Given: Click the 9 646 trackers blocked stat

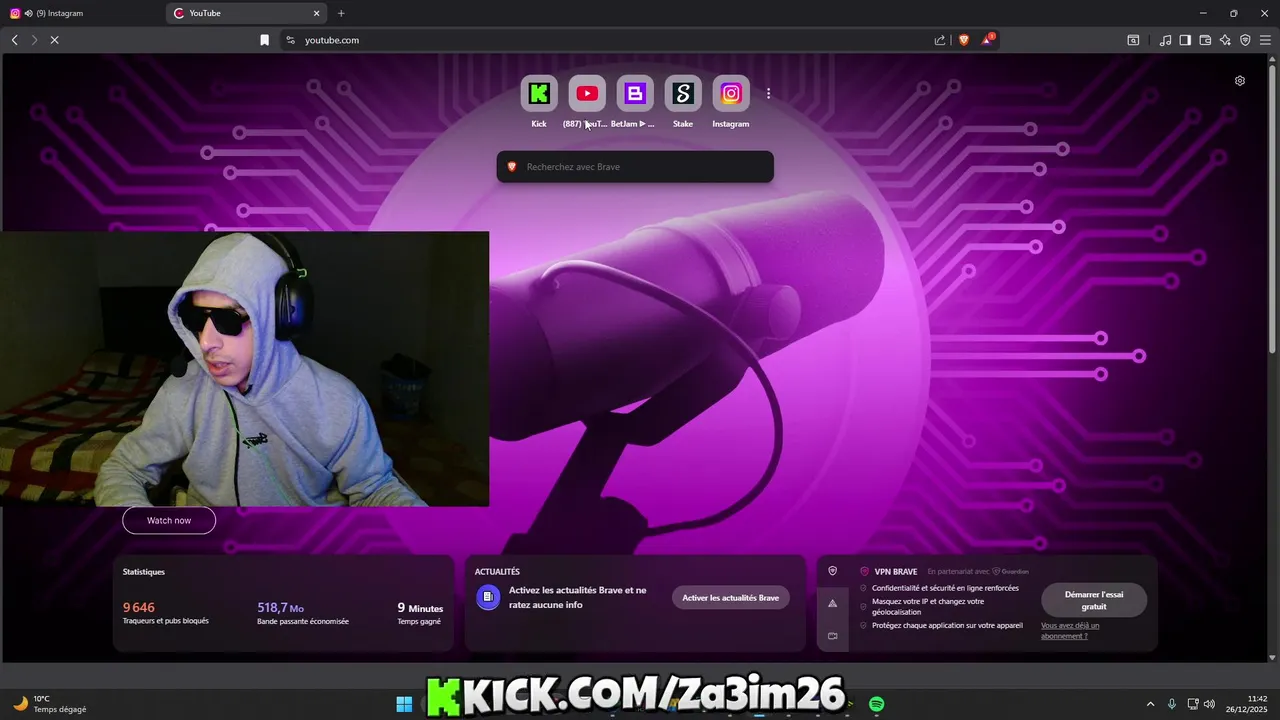Looking at the screenshot, I should click(139, 607).
